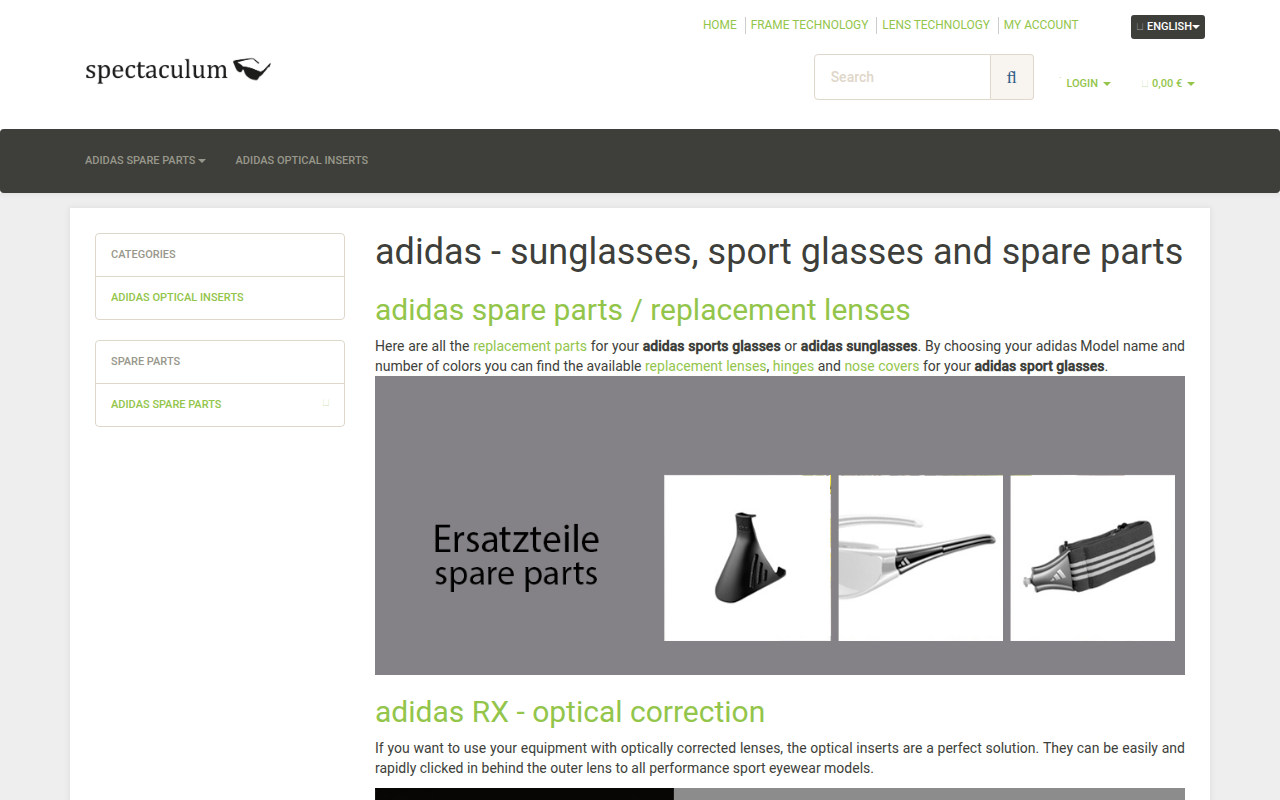
Task: Click the sunglasses temple thumbnail
Action: pos(920,558)
